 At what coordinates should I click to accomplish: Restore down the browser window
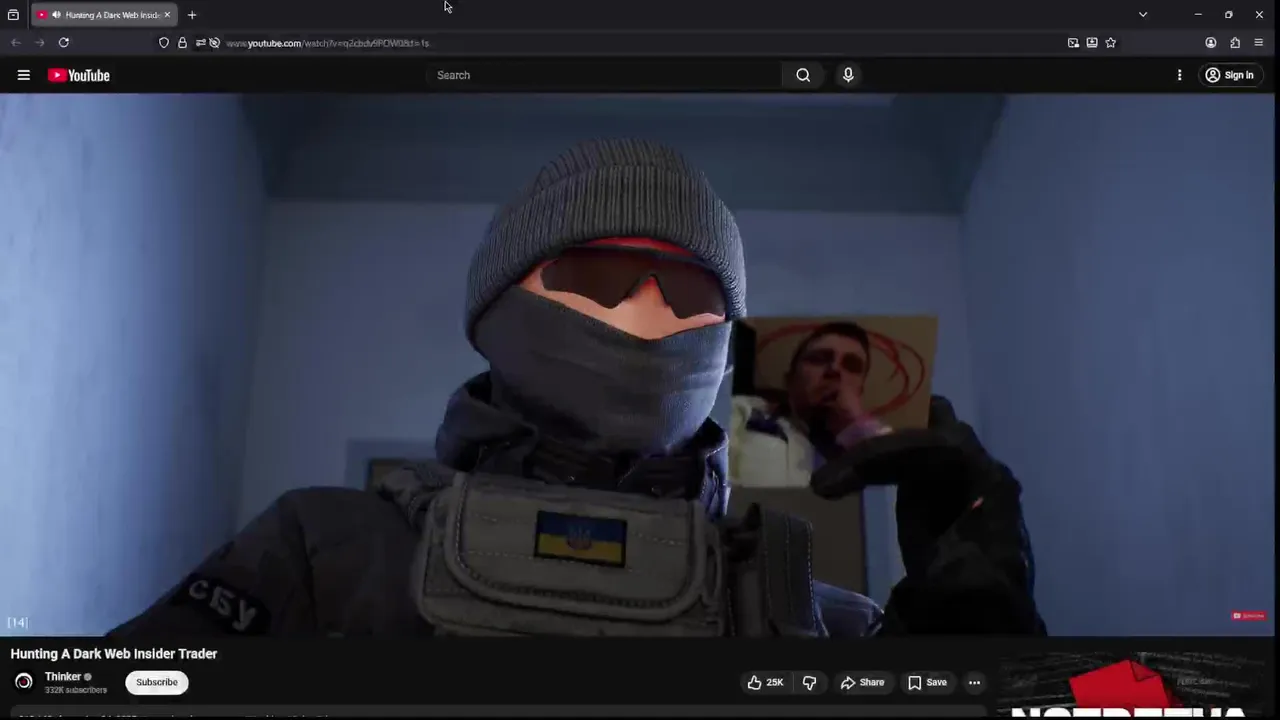pyautogui.click(x=1228, y=15)
